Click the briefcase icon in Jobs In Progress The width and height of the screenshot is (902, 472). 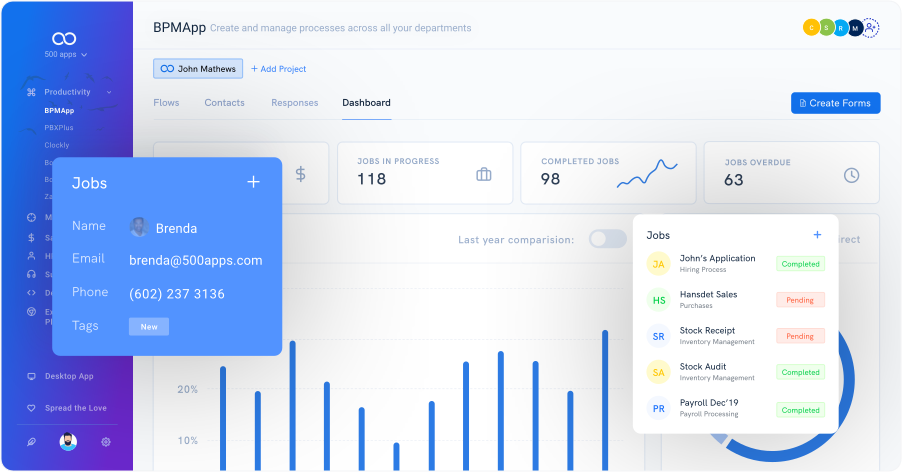(x=484, y=174)
